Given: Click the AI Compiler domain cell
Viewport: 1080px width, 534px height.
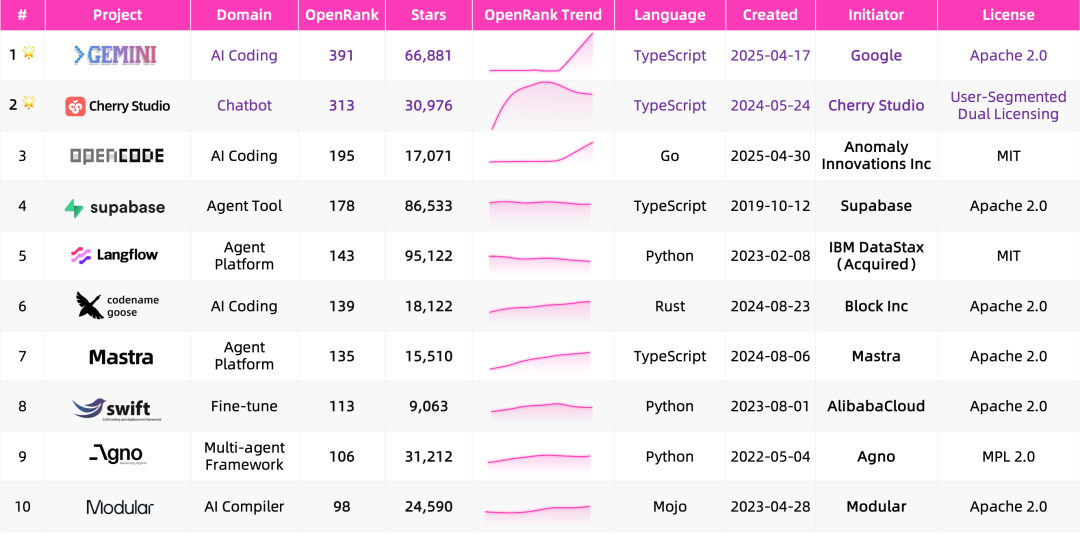Looking at the screenshot, I should pyautogui.click(x=245, y=506).
